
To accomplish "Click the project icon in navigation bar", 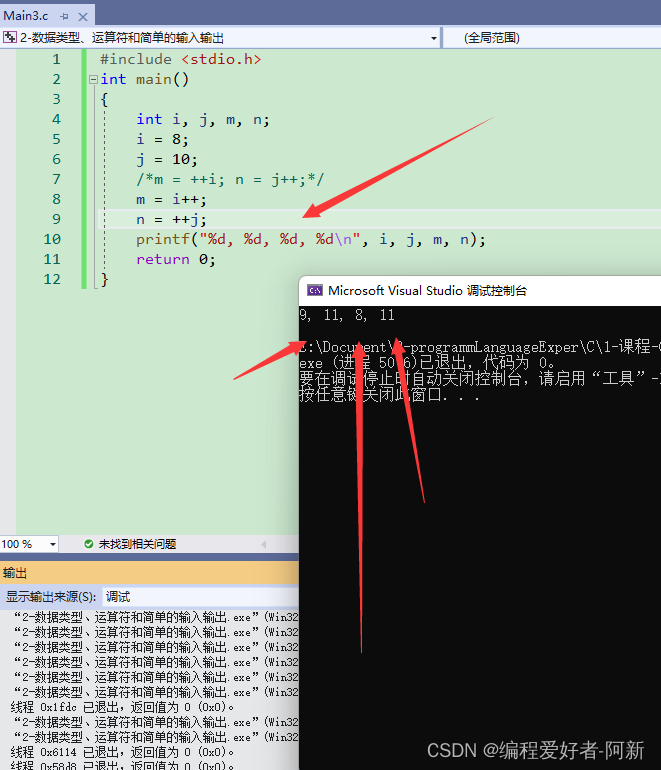I will pos(9,37).
